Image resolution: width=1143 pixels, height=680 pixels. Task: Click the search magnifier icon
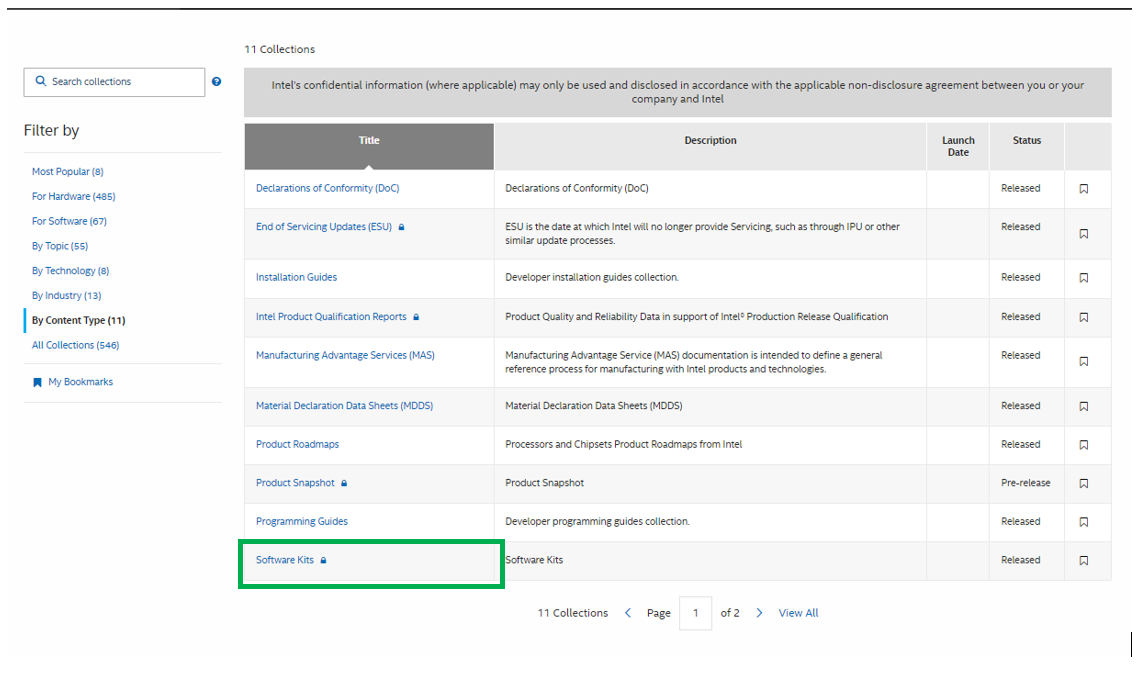[x=41, y=81]
